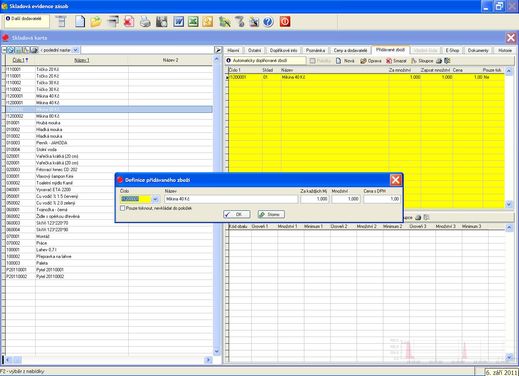Click print icon next to Sloupce
The width and height of the screenshot is (519, 376).
(439, 61)
